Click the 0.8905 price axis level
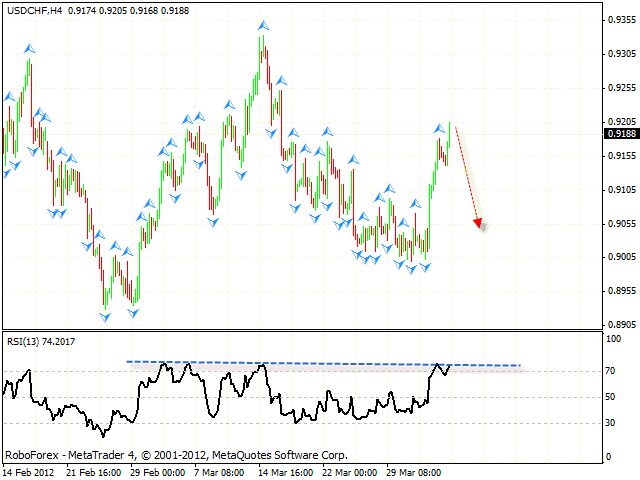This screenshot has width=640, height=480. 623,325
